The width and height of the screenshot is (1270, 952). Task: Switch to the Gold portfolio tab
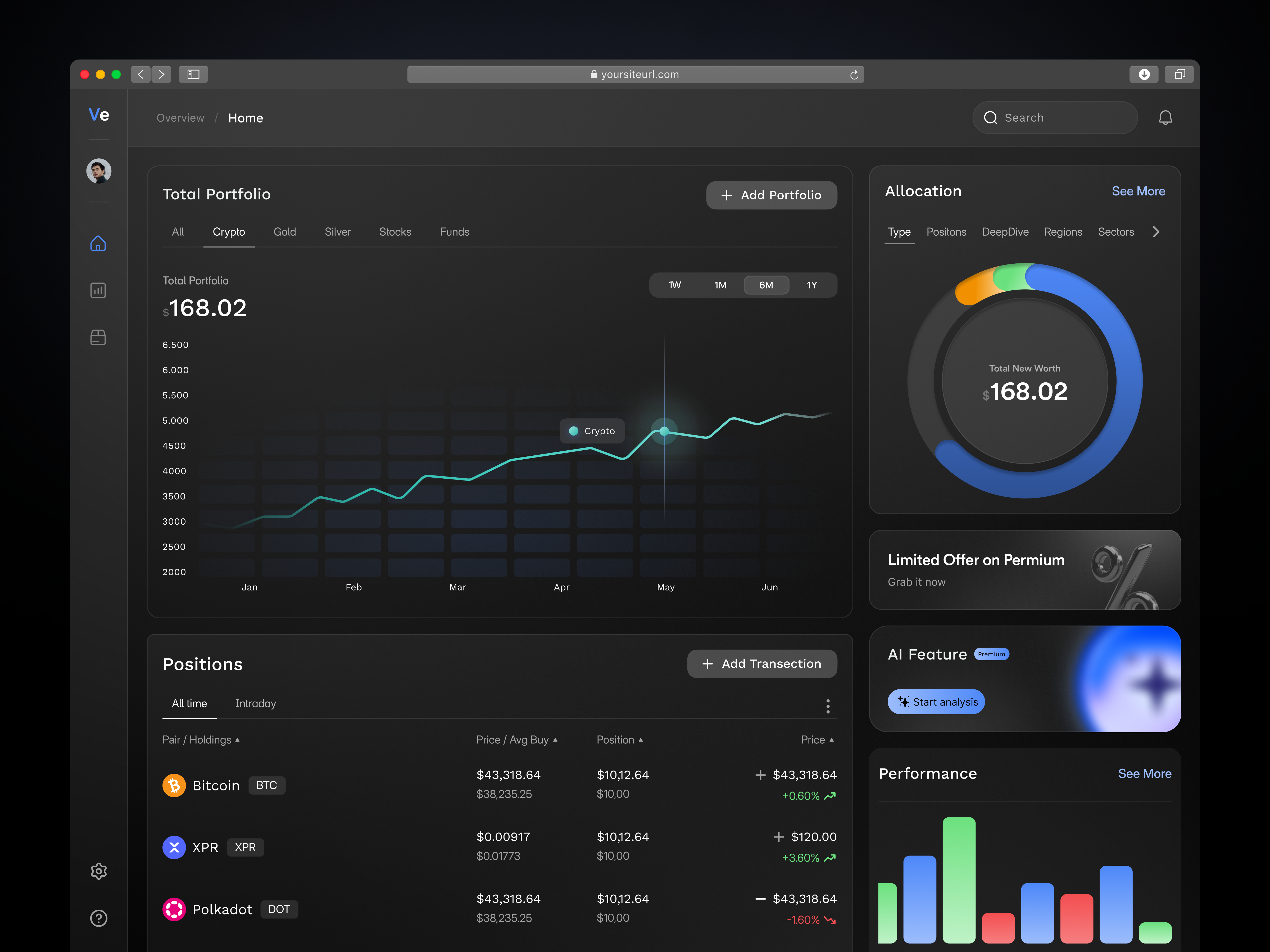coord(285,232)
